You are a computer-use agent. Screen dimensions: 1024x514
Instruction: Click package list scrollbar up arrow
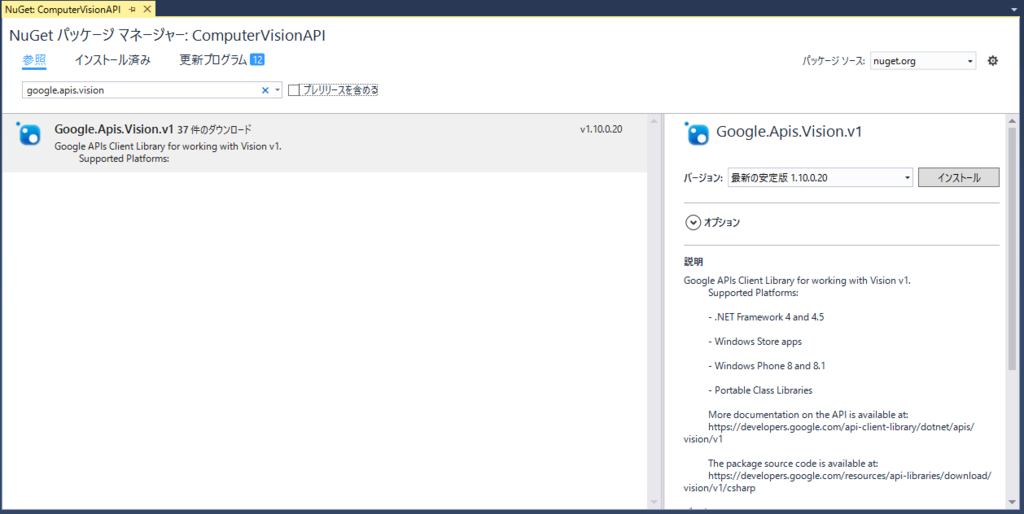(654, 121)
